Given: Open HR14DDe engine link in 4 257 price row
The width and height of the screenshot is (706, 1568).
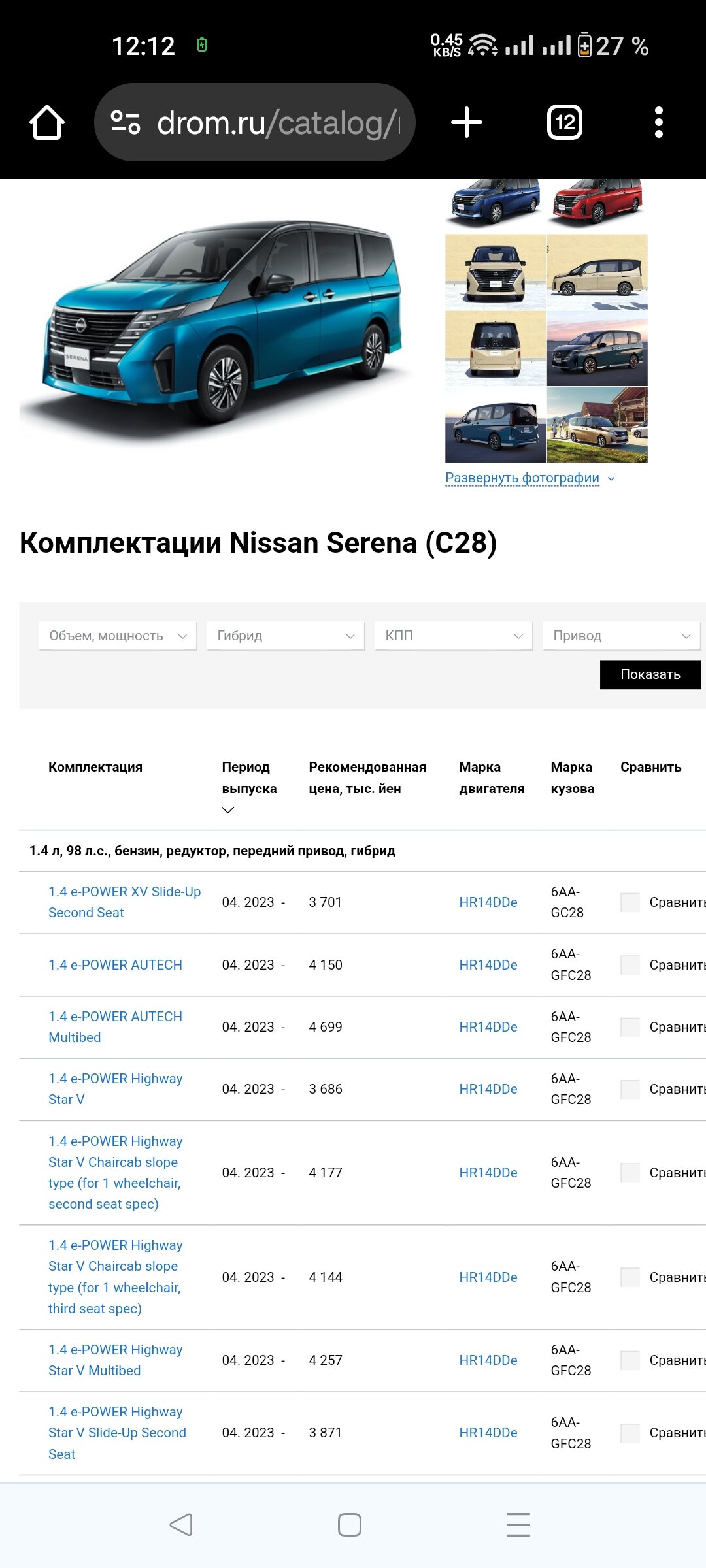Looking at the screenshot, I should (488, 1360).
